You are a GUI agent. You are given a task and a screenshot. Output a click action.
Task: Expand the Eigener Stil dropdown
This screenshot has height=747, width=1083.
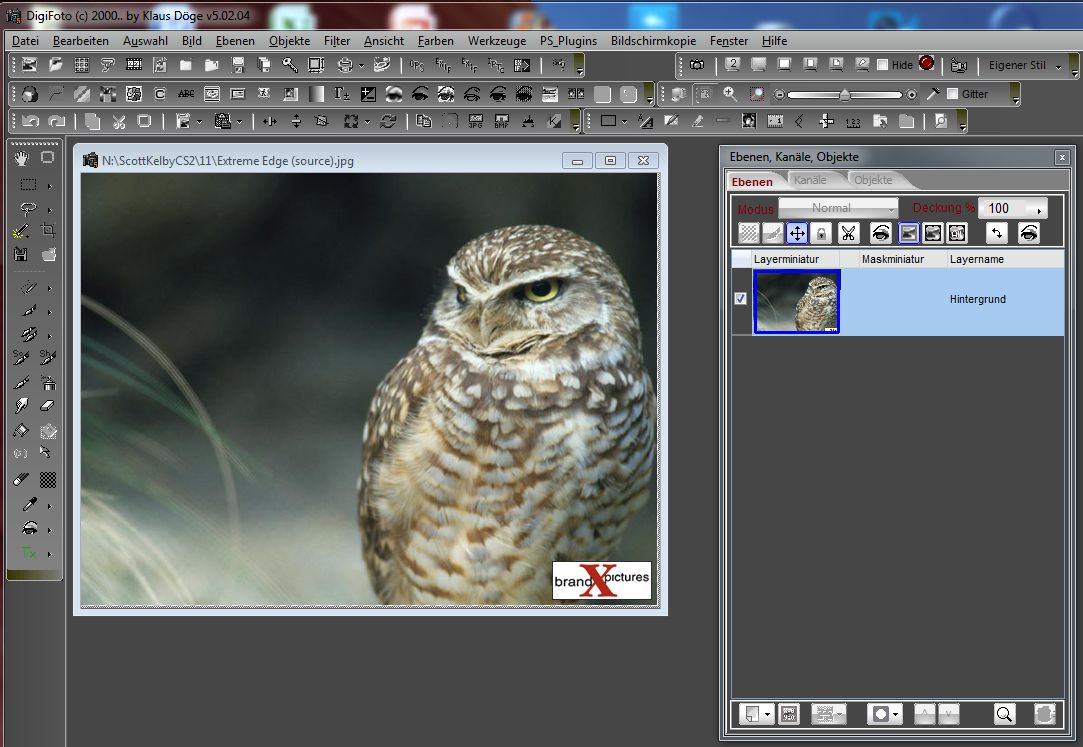pos(1057,65)
